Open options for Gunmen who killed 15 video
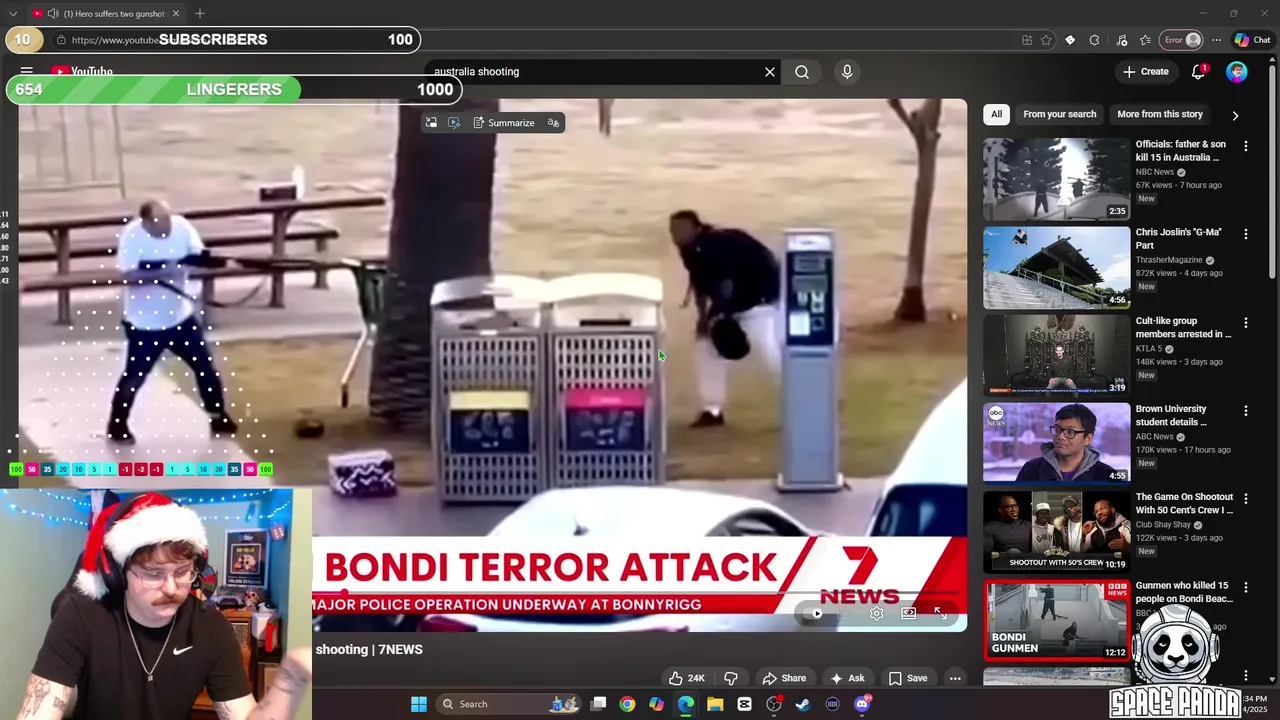1280x720 pixels. pyautogui.click(x=1245, y=588)
